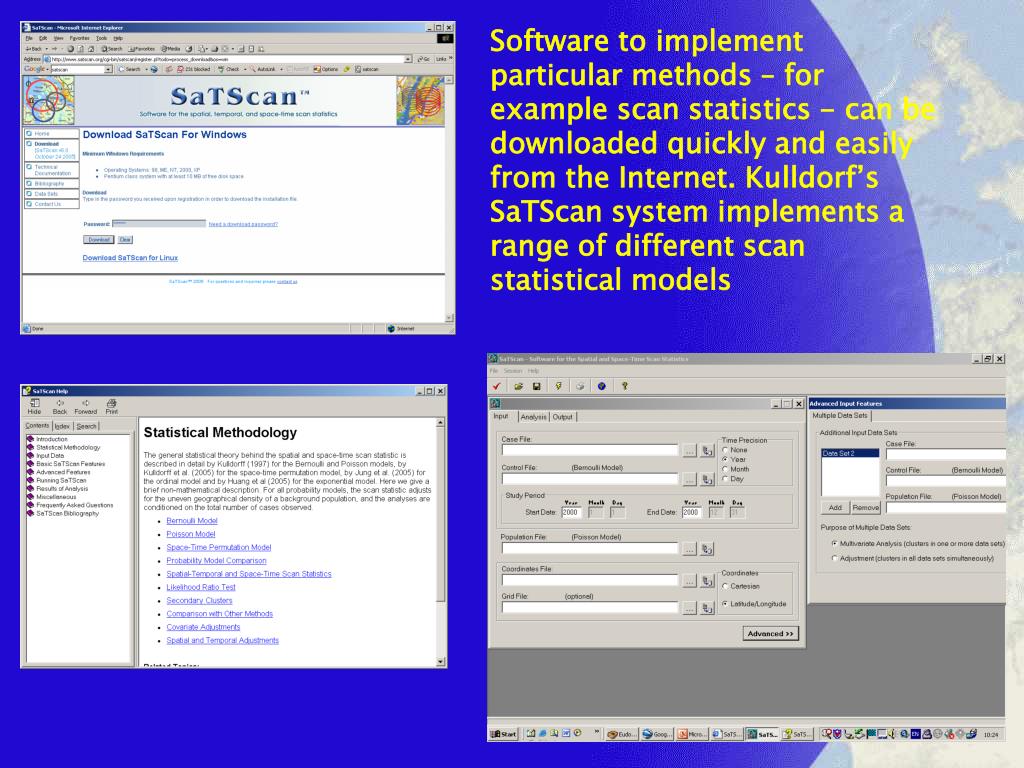
Task: Open the Likelihood Ratio Test help link
Action: point(201,587)
